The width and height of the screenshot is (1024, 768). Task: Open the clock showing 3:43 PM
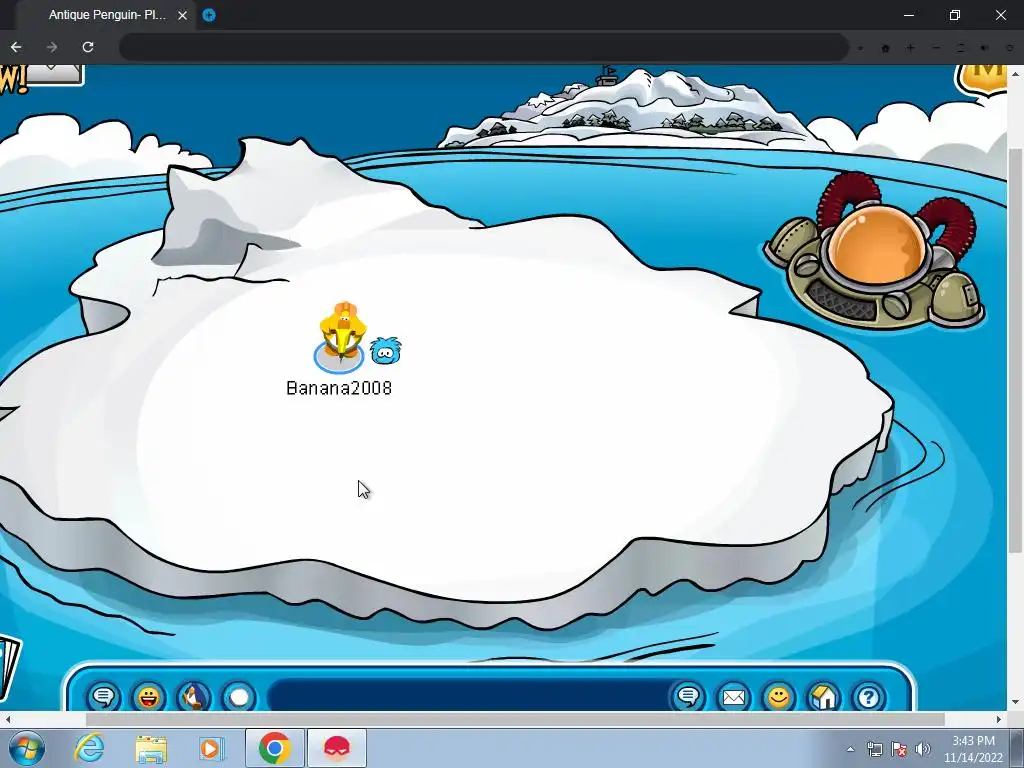[x=973, y=749]
